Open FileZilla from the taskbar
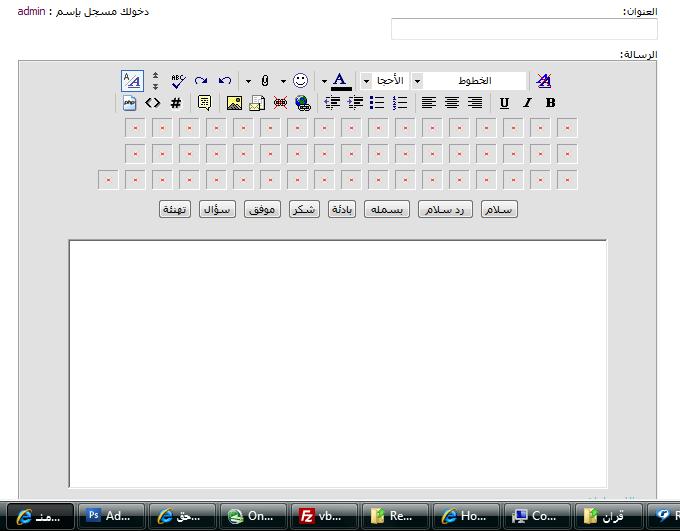 point(324,516)
